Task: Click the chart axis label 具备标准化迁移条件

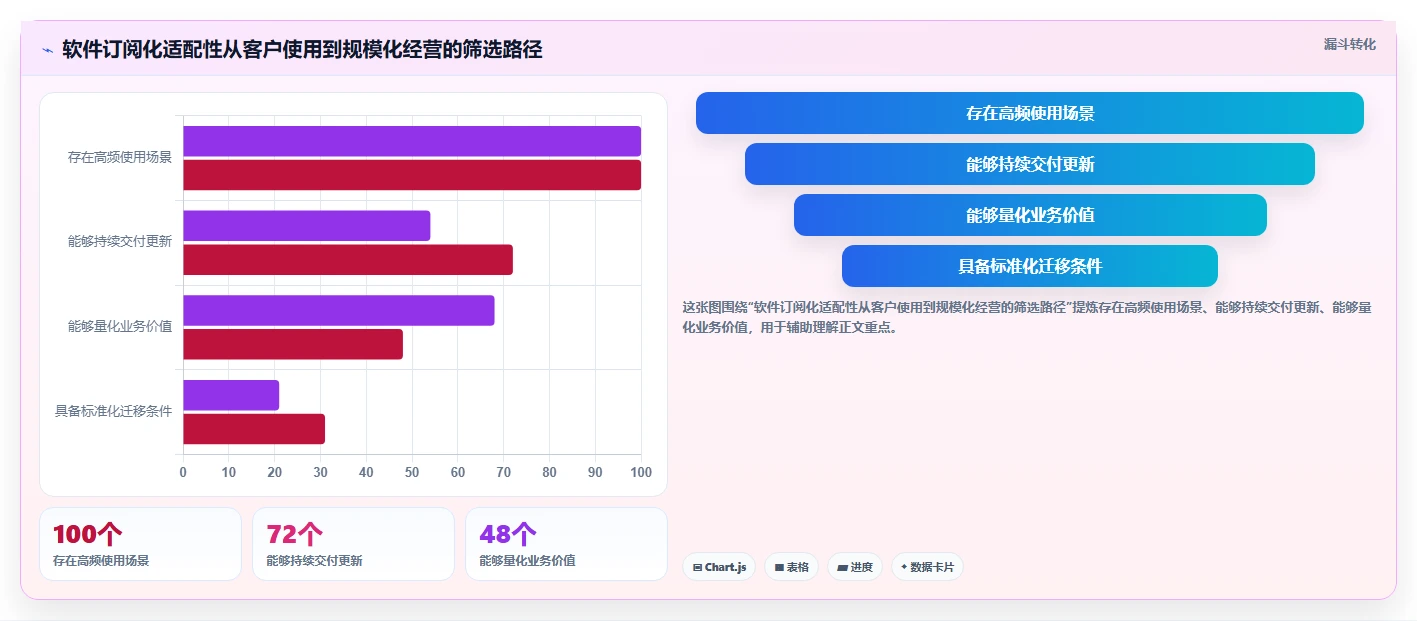Action: pos(113,411)
